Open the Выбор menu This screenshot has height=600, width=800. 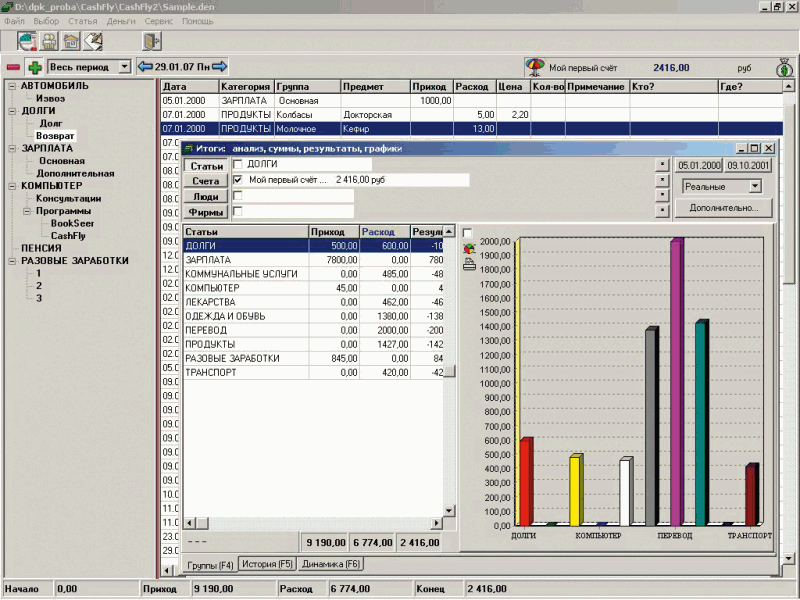(46, 21)
